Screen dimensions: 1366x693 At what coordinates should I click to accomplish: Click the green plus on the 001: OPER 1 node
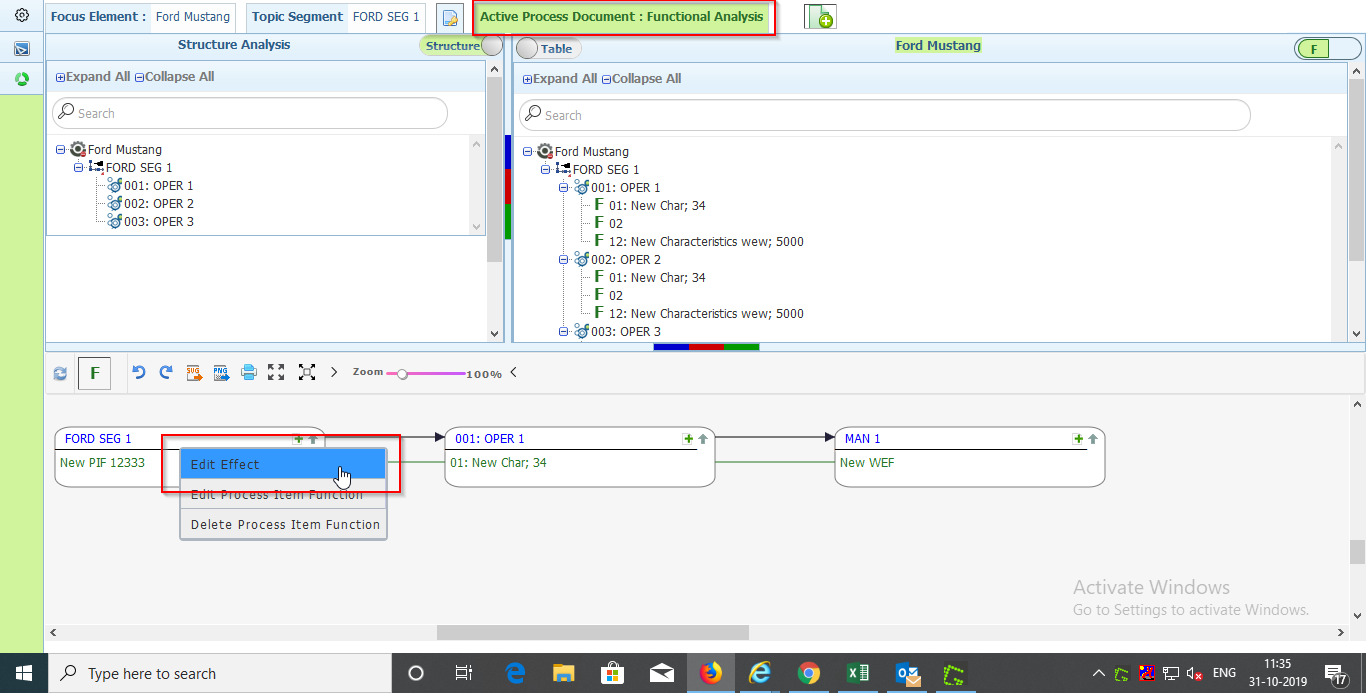point(687,439)
